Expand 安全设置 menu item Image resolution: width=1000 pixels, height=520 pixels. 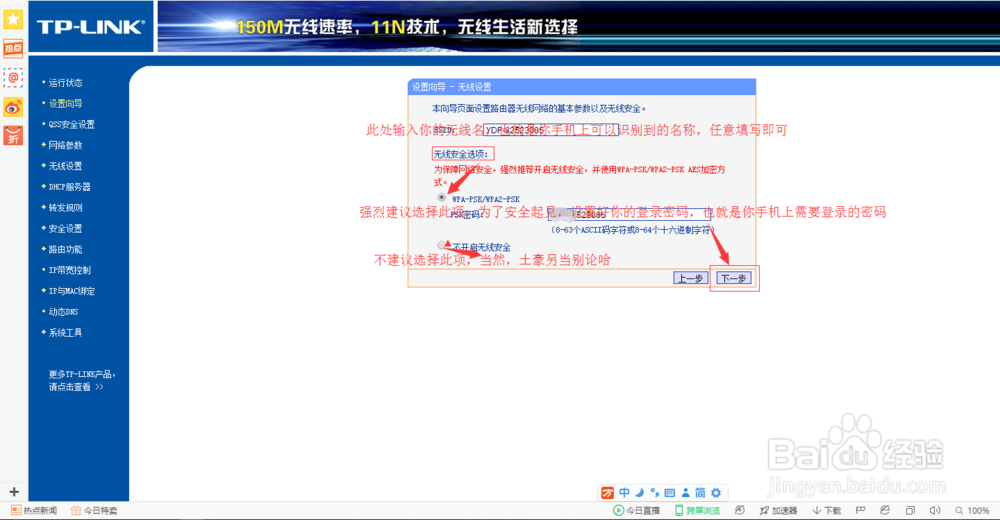[x=65, y=228]
